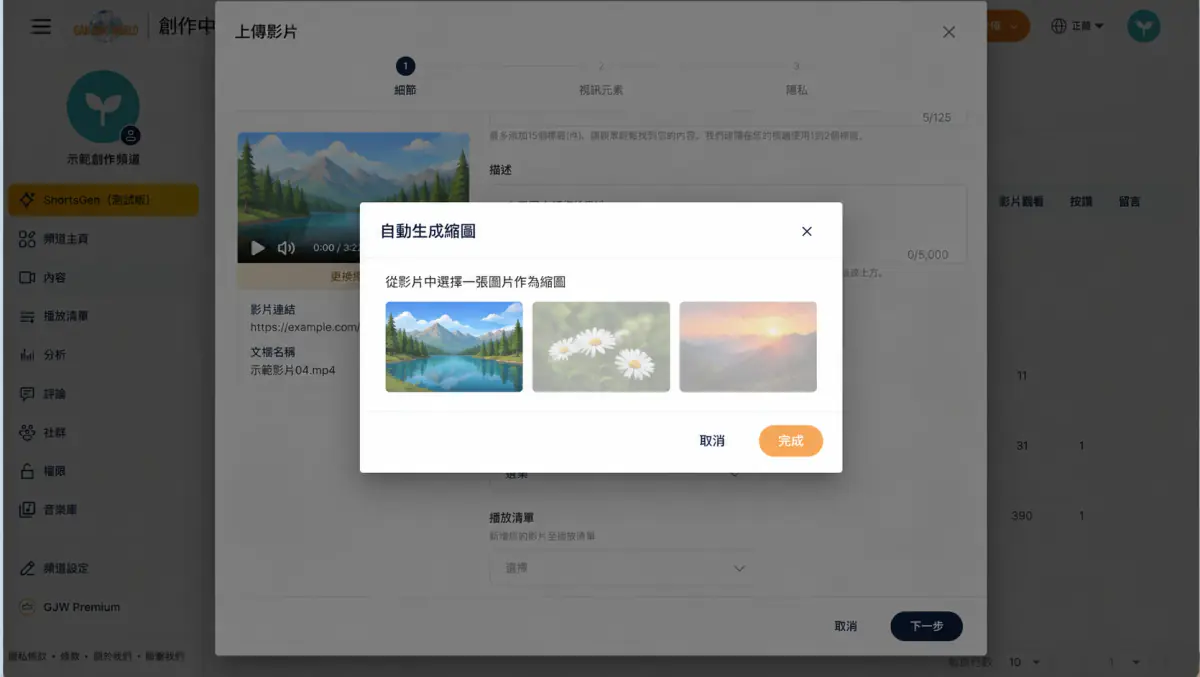Click the 評論 speech bubble icon
This screenshot has height=677, width=1200.
click(x=28, y=394)
